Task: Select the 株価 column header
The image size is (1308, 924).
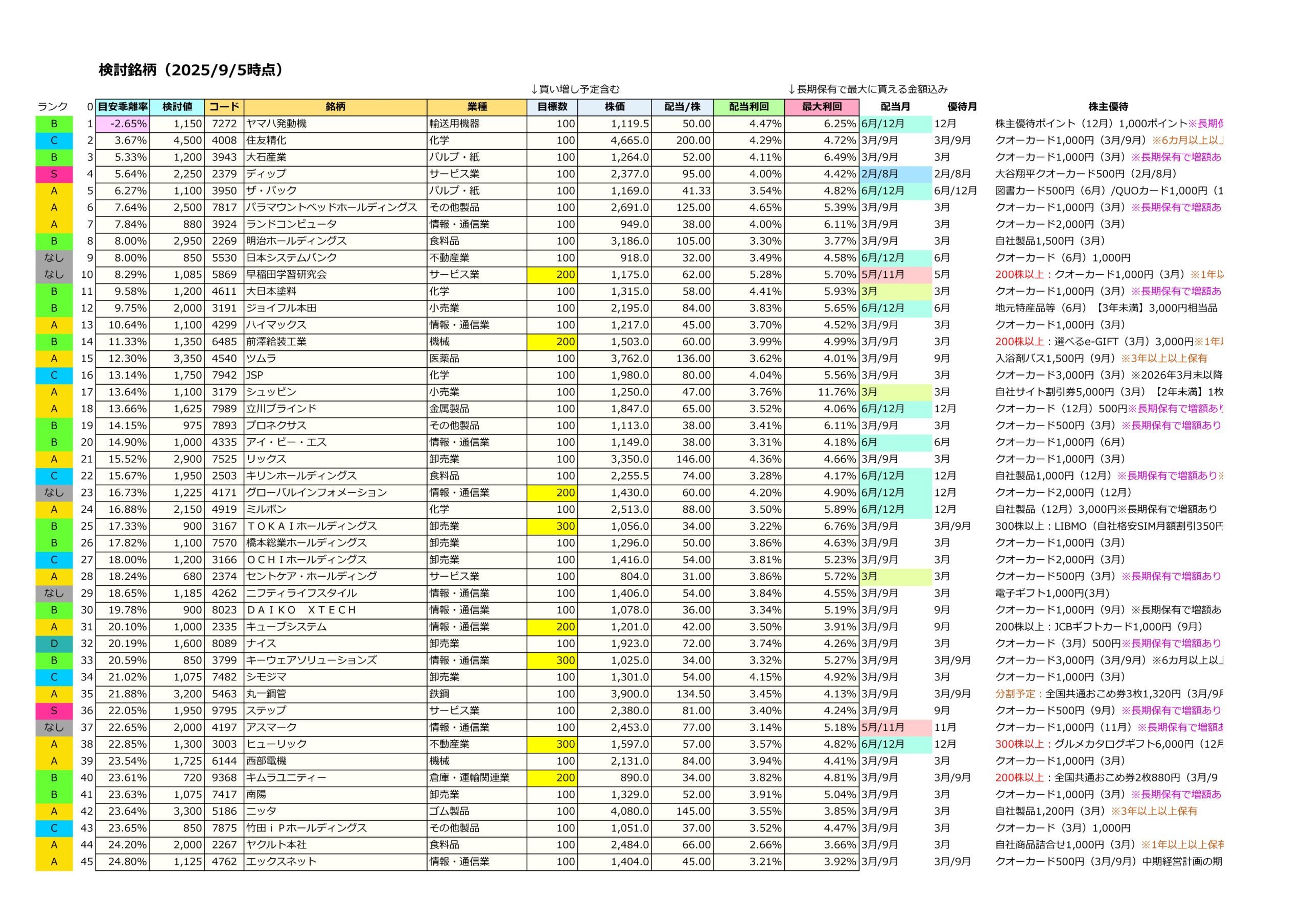Action: (615, 107)
